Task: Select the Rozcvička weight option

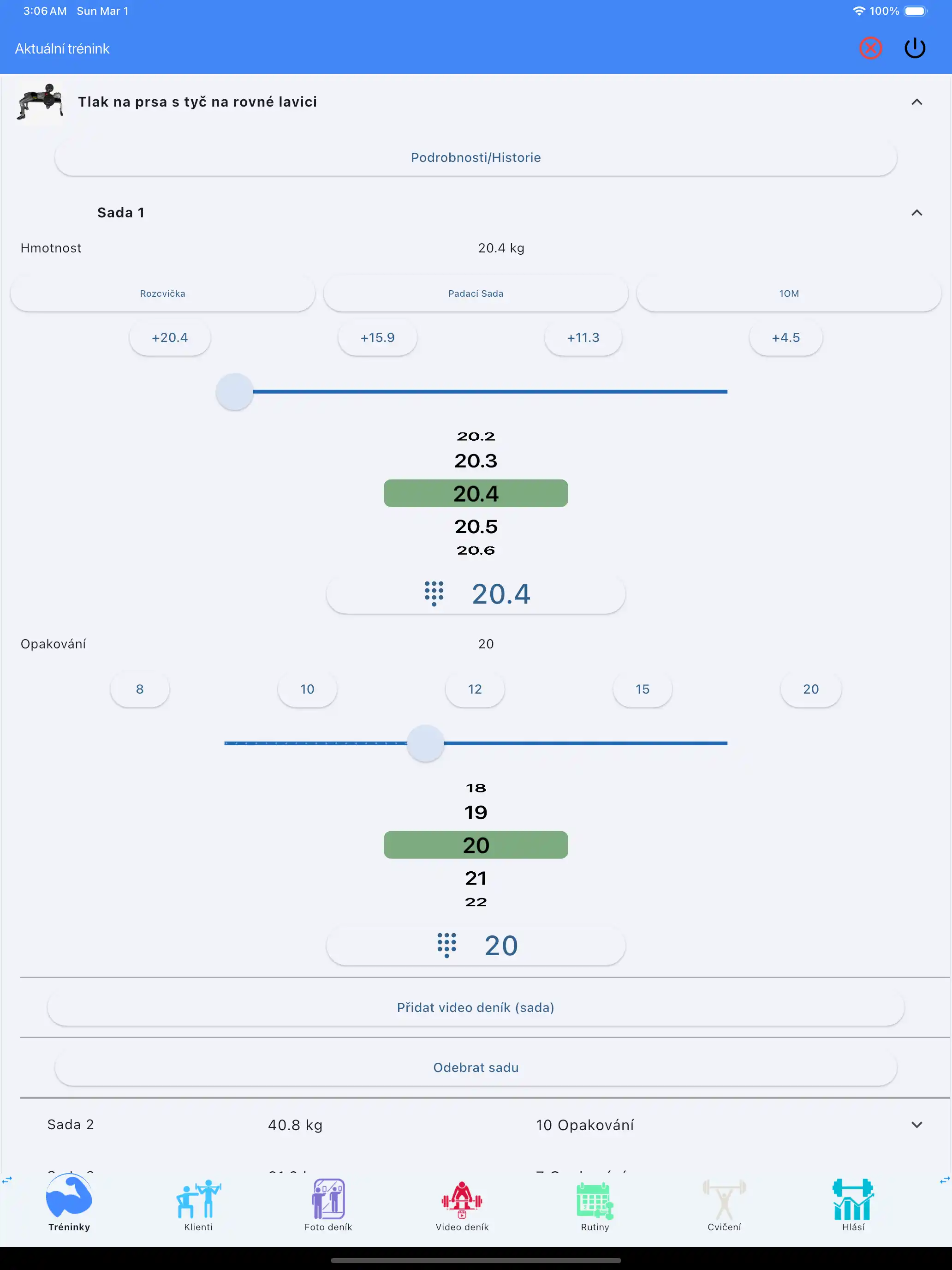Action: click(x=162, y=293)
